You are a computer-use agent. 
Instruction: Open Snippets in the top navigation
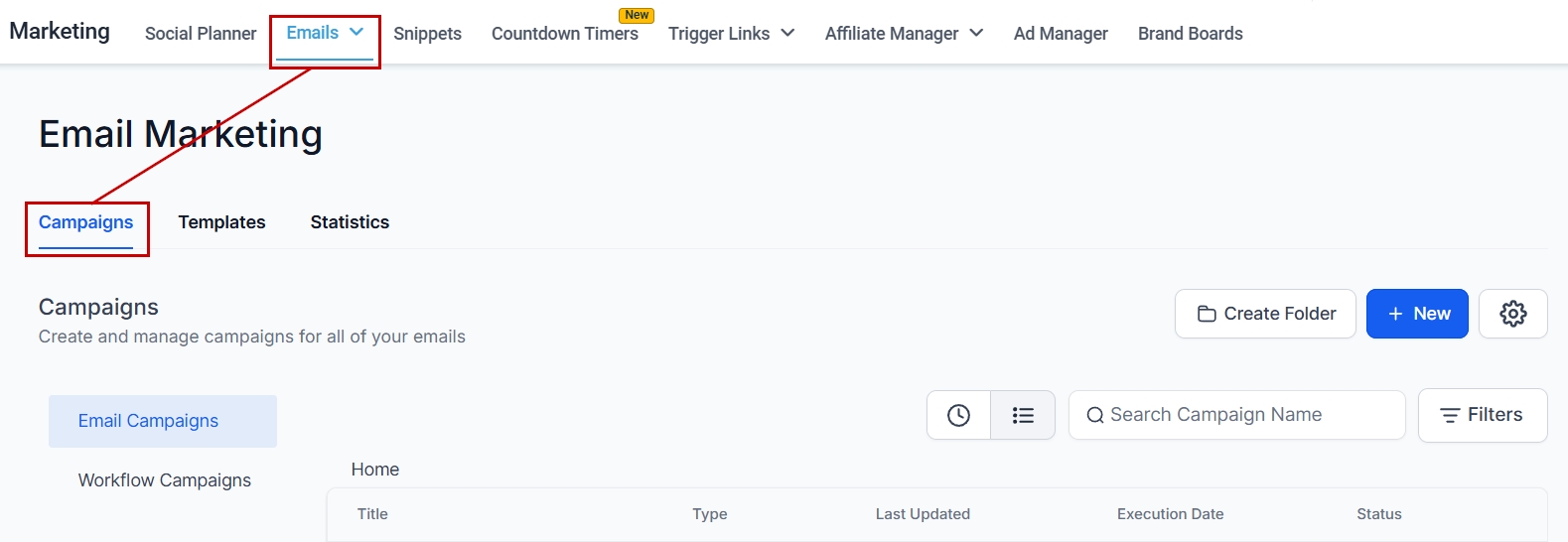click(427, 34)
